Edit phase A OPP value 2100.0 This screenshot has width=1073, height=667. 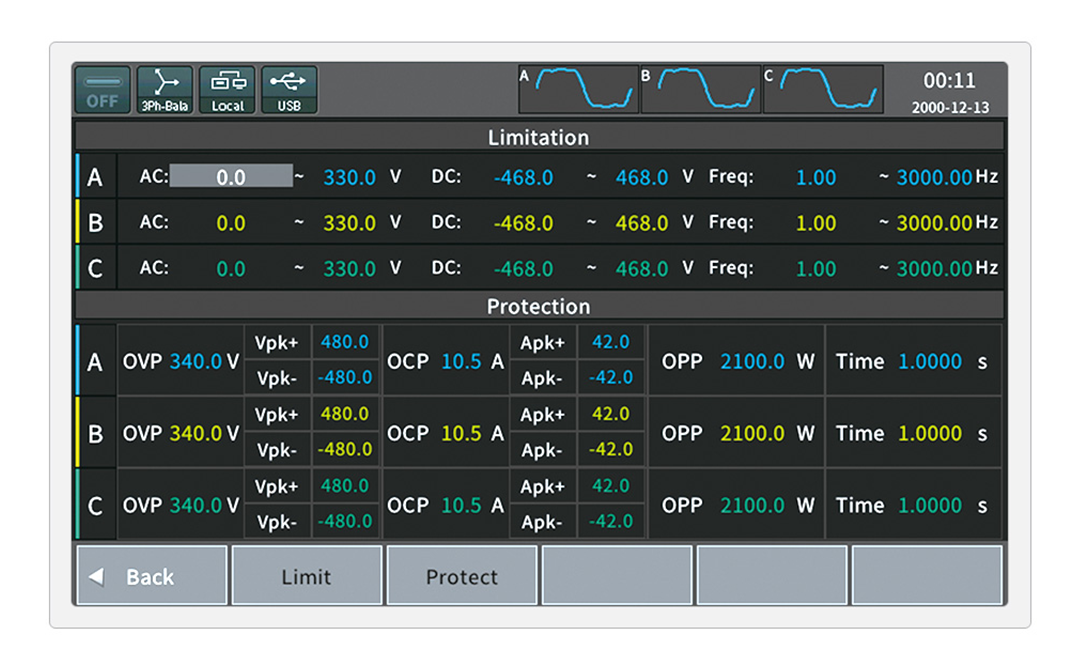click(752, 361)
